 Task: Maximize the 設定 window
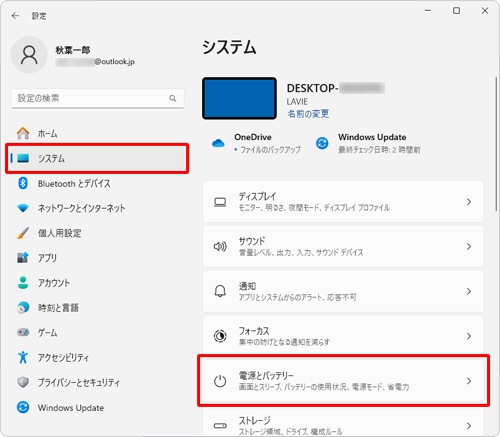456,11
